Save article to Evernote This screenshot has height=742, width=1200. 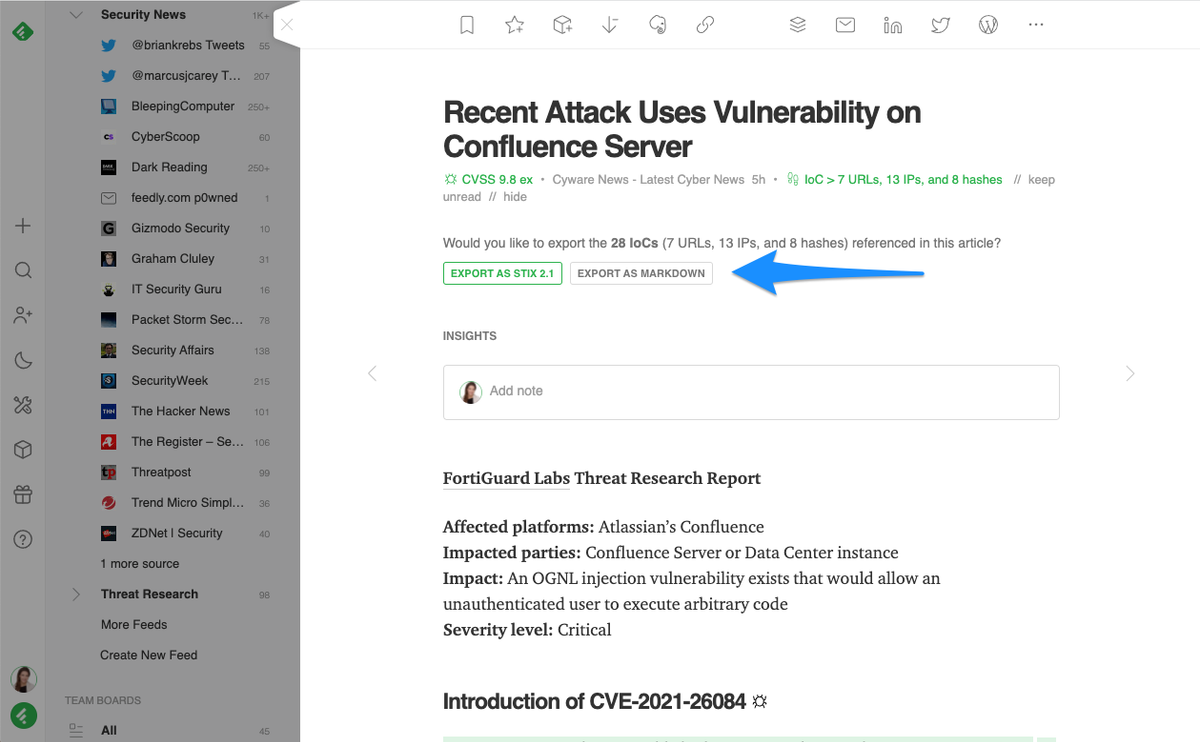point(658,25)
